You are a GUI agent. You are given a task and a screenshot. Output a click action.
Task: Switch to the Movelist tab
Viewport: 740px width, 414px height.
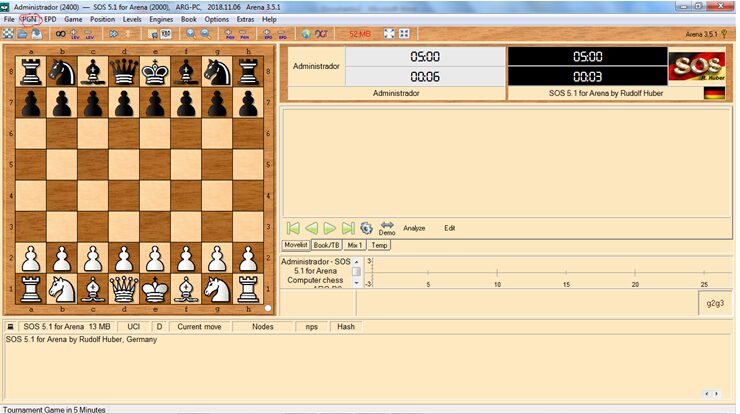[296, 245]
